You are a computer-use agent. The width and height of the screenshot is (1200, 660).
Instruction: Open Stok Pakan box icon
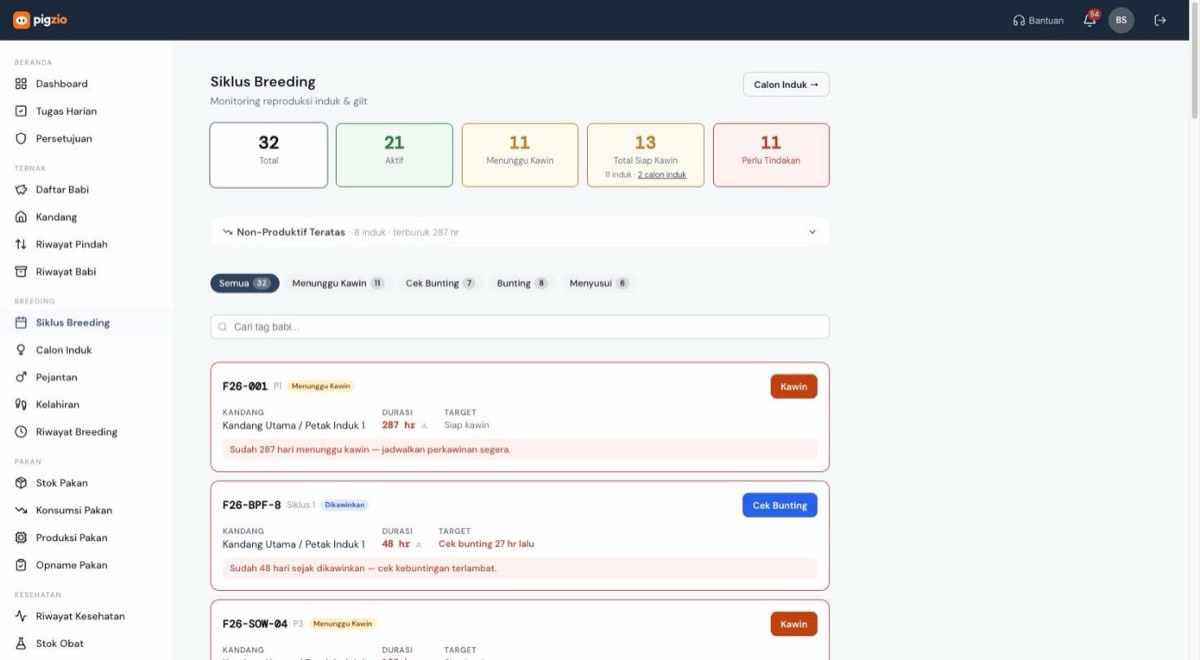point(21,483)
